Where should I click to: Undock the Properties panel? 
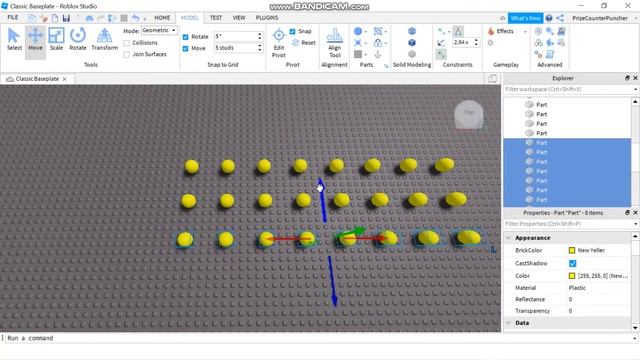coord(627,213)
